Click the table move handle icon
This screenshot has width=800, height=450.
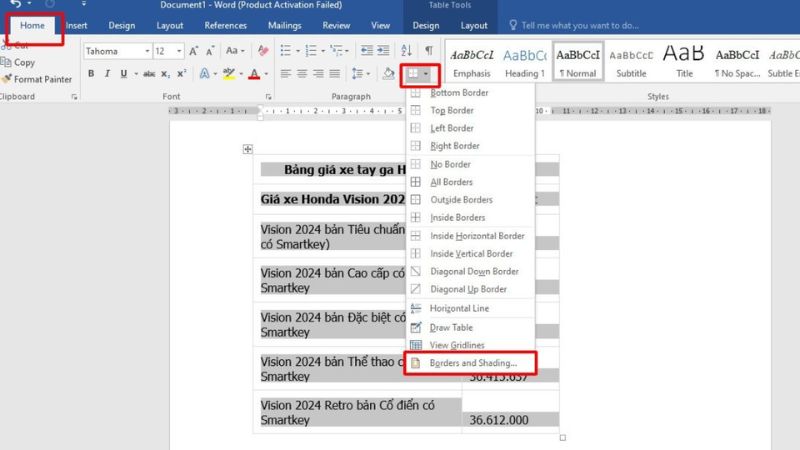pyautogui.click(x=248, y=149)
